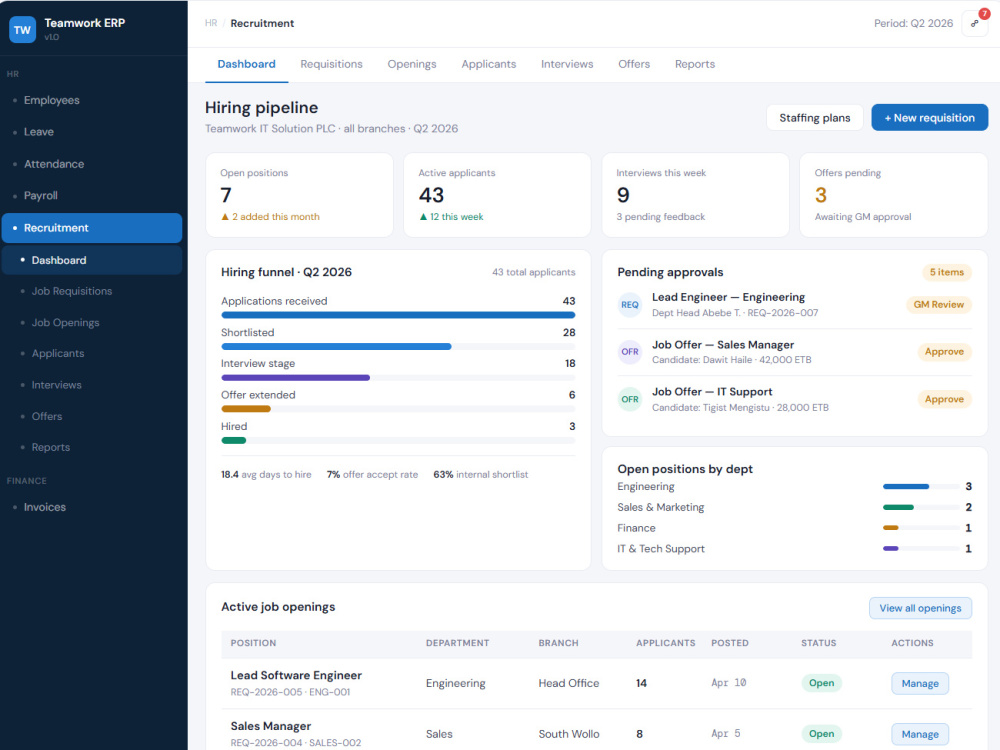Open the Interviews tab
Viewport: 1000px width, 750px height.
click(567, 64)
